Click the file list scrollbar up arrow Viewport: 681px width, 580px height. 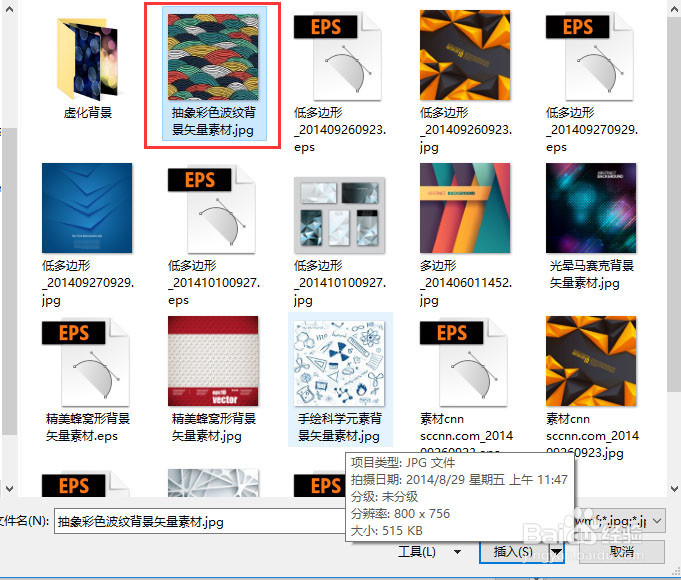674,8
